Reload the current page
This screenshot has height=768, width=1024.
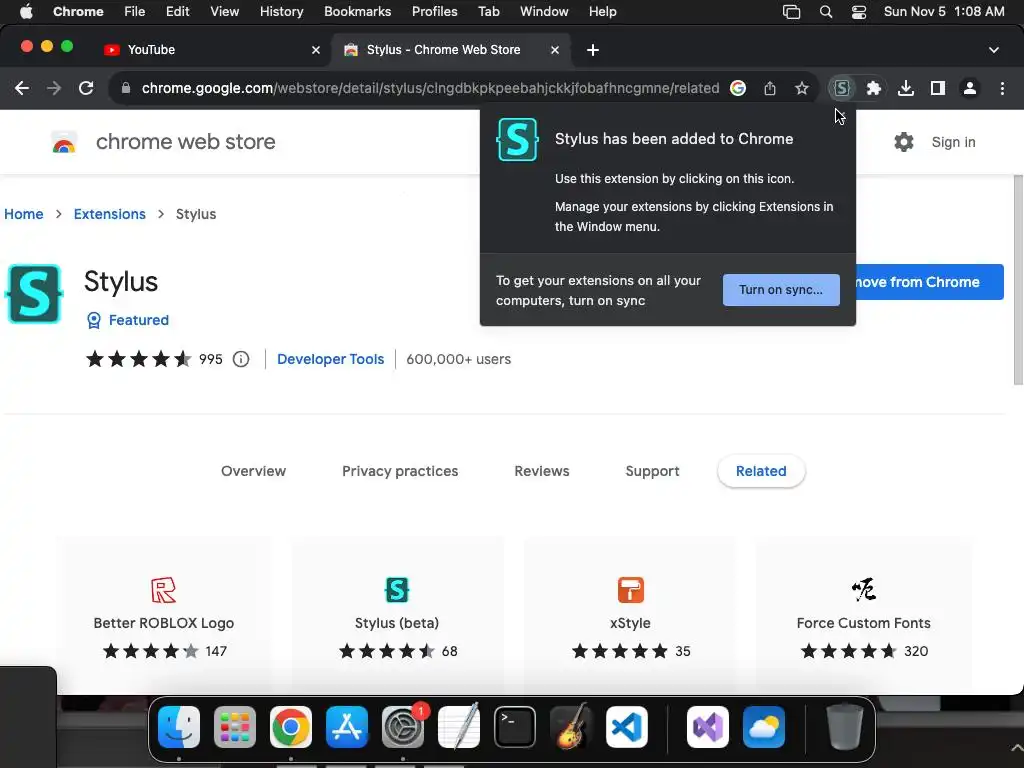click(x=86, y=88)
